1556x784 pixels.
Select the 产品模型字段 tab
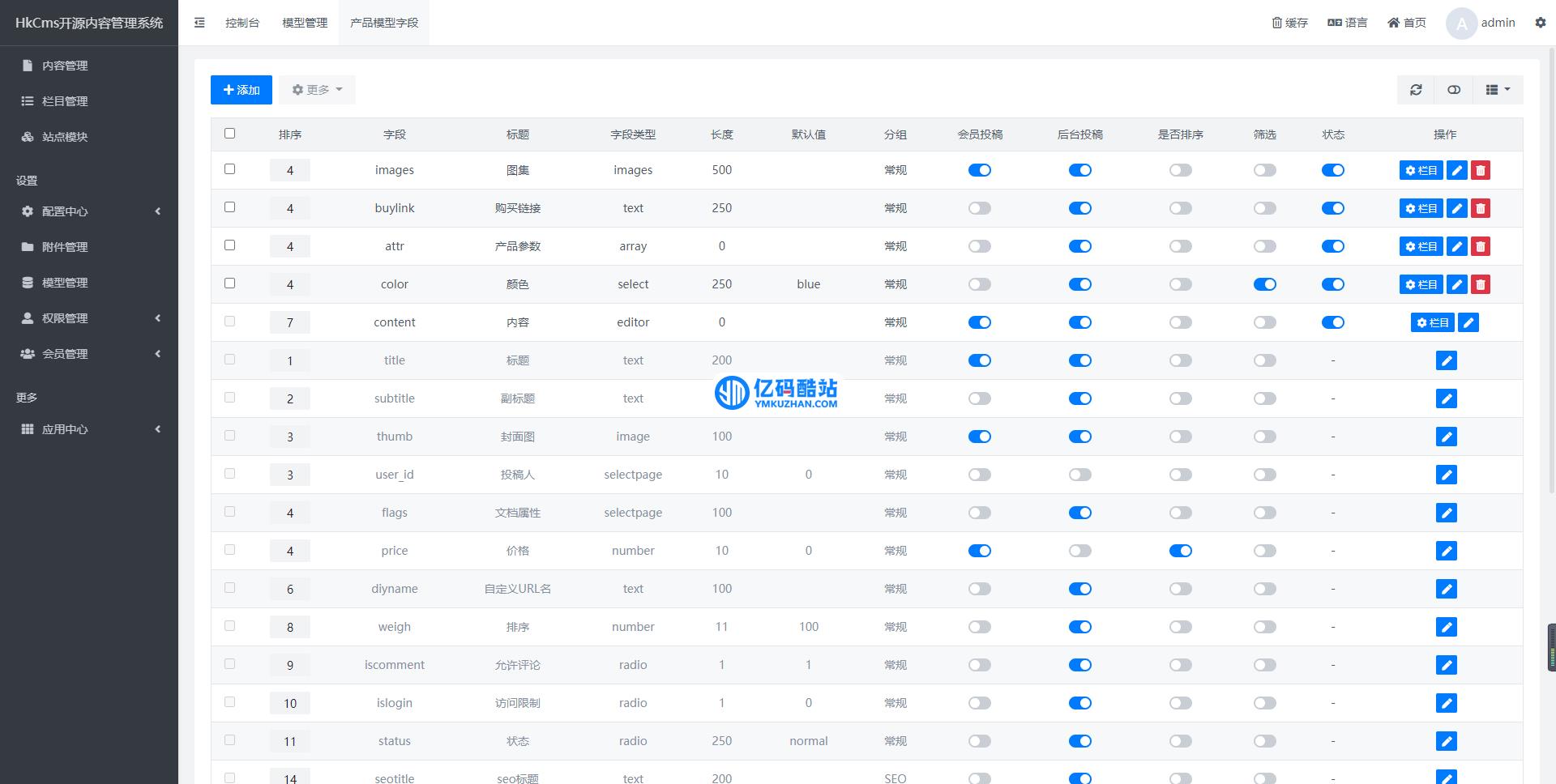384,23
